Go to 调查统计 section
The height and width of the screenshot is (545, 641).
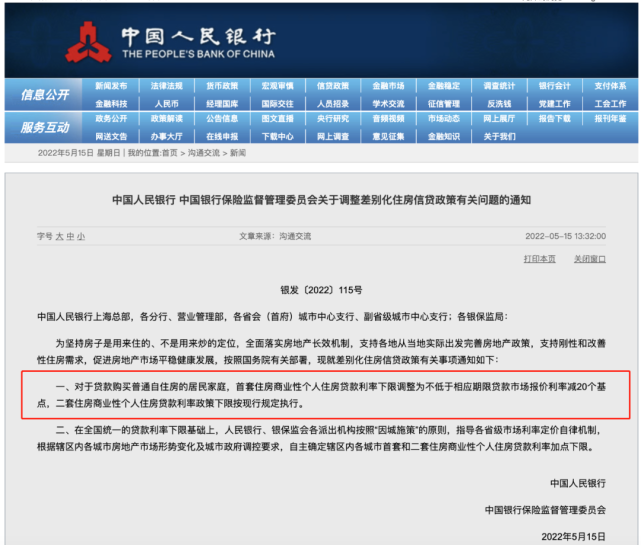(499, 86)
